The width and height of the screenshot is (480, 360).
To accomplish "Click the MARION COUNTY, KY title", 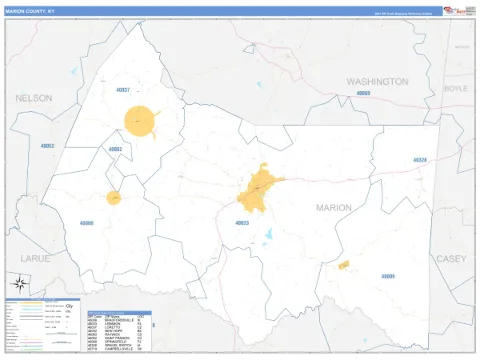I will click(x=30, y=11).
